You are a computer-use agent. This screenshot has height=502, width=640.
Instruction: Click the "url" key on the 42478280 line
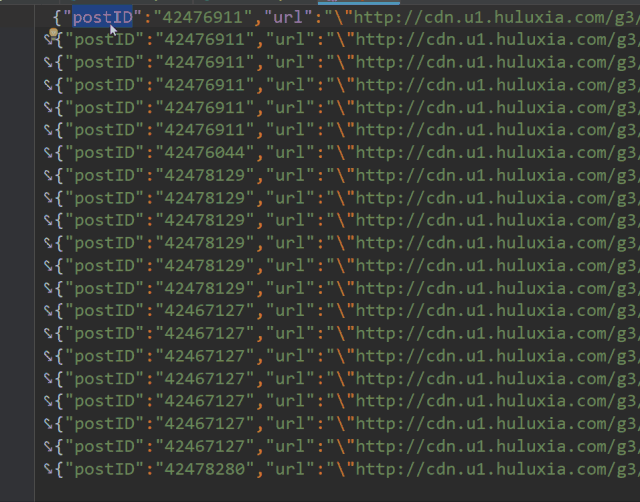(x=290, y=469)
